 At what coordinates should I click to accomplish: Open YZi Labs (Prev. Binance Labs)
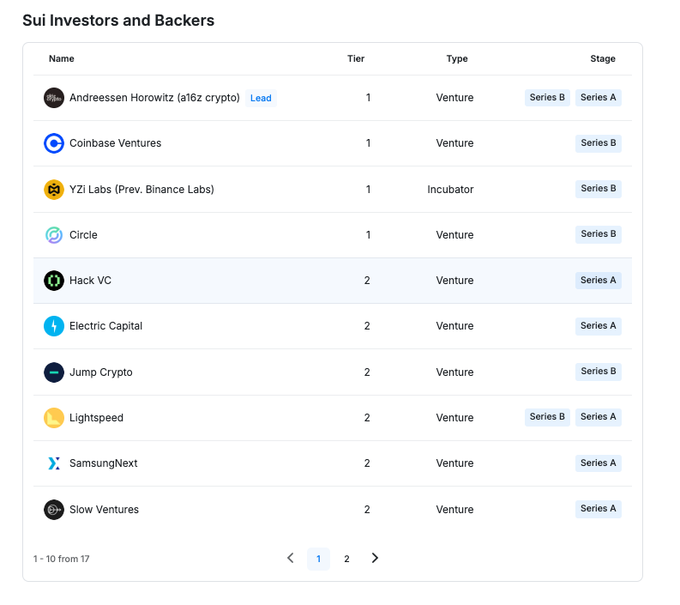click(142, 190)
